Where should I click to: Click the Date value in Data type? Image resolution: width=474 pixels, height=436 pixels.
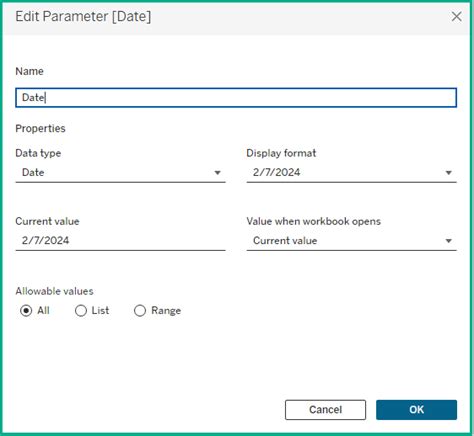coord(33,172)
